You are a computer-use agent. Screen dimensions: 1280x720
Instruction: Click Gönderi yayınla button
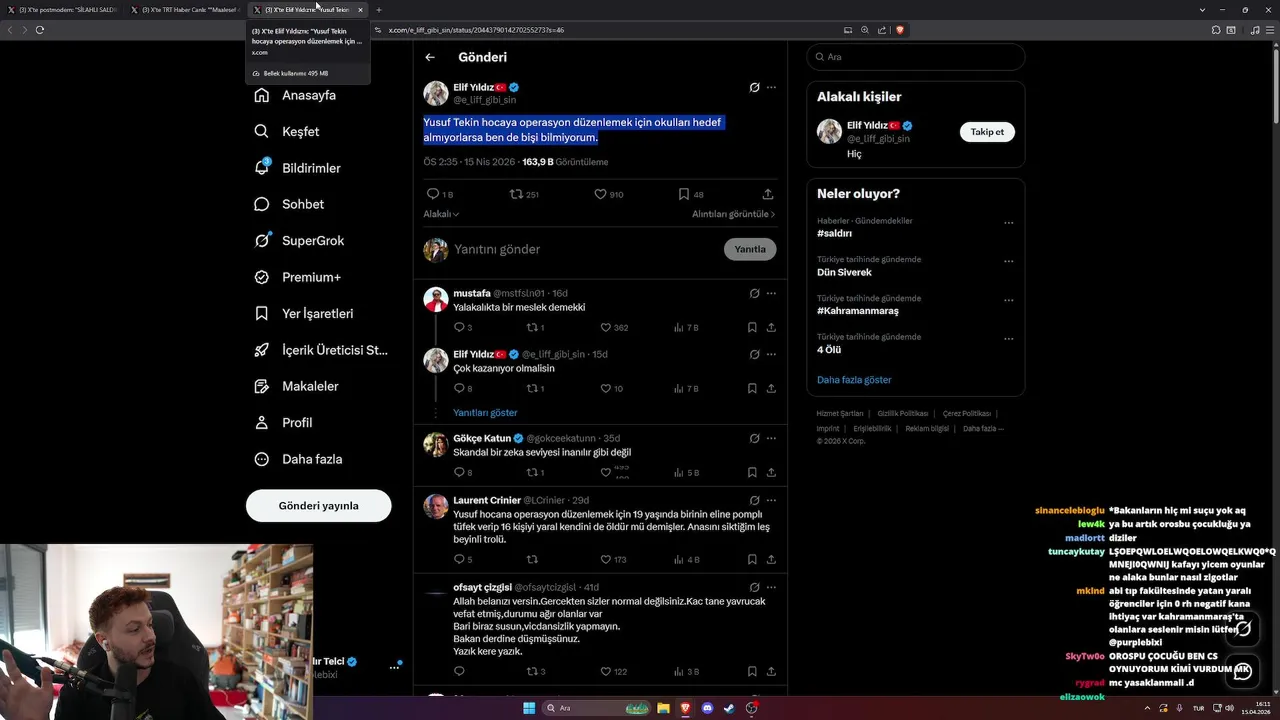point(318,505)
